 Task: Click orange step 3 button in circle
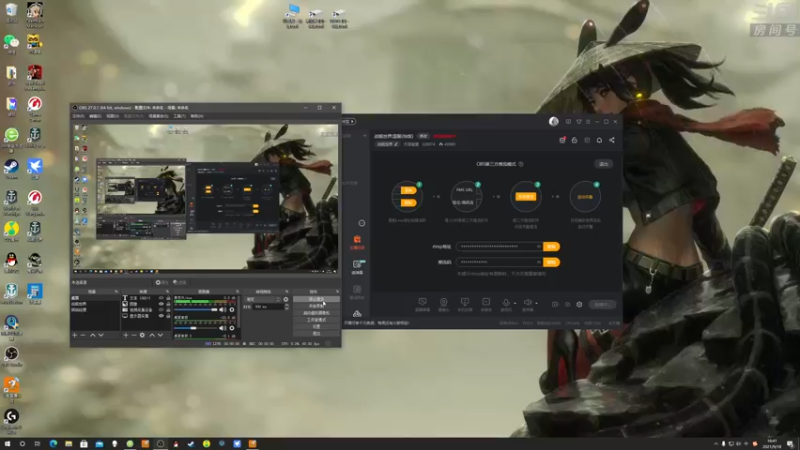coord(526,197)
